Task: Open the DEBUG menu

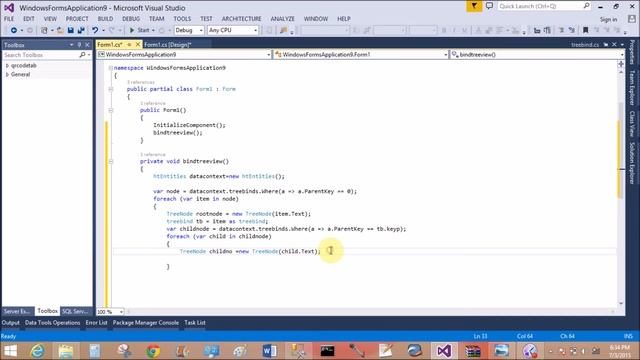Action: (131, 19)
